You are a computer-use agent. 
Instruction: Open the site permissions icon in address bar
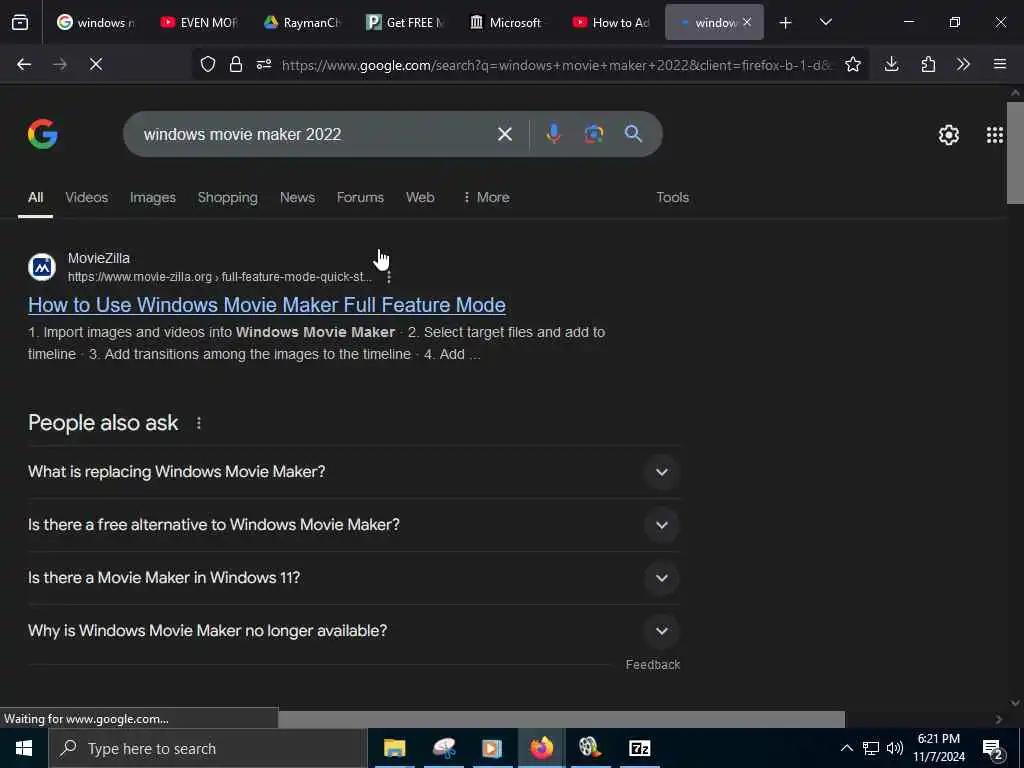pyautogui.click(x=264, y=64)
